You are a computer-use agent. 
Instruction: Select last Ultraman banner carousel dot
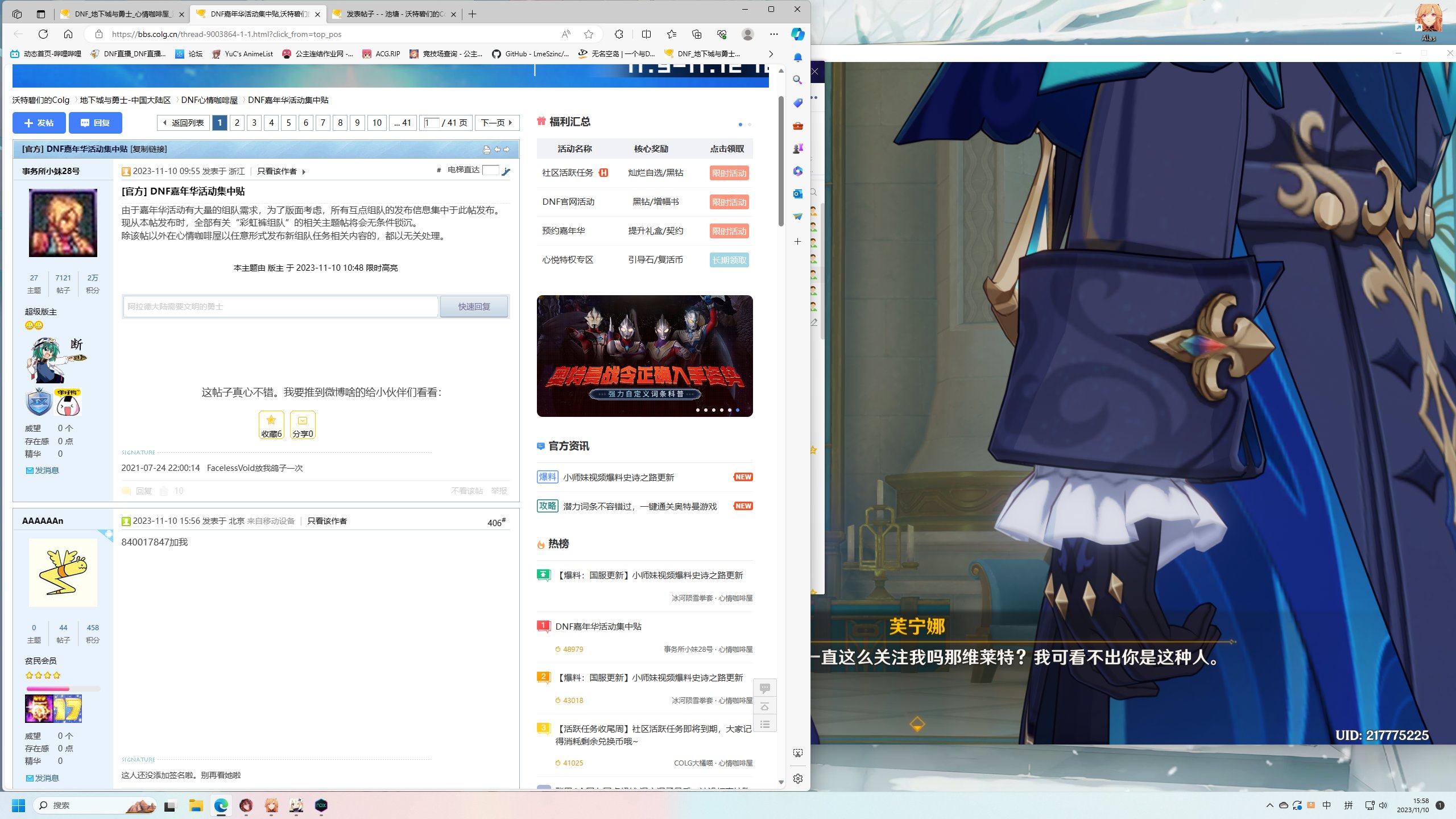[738, 410]
